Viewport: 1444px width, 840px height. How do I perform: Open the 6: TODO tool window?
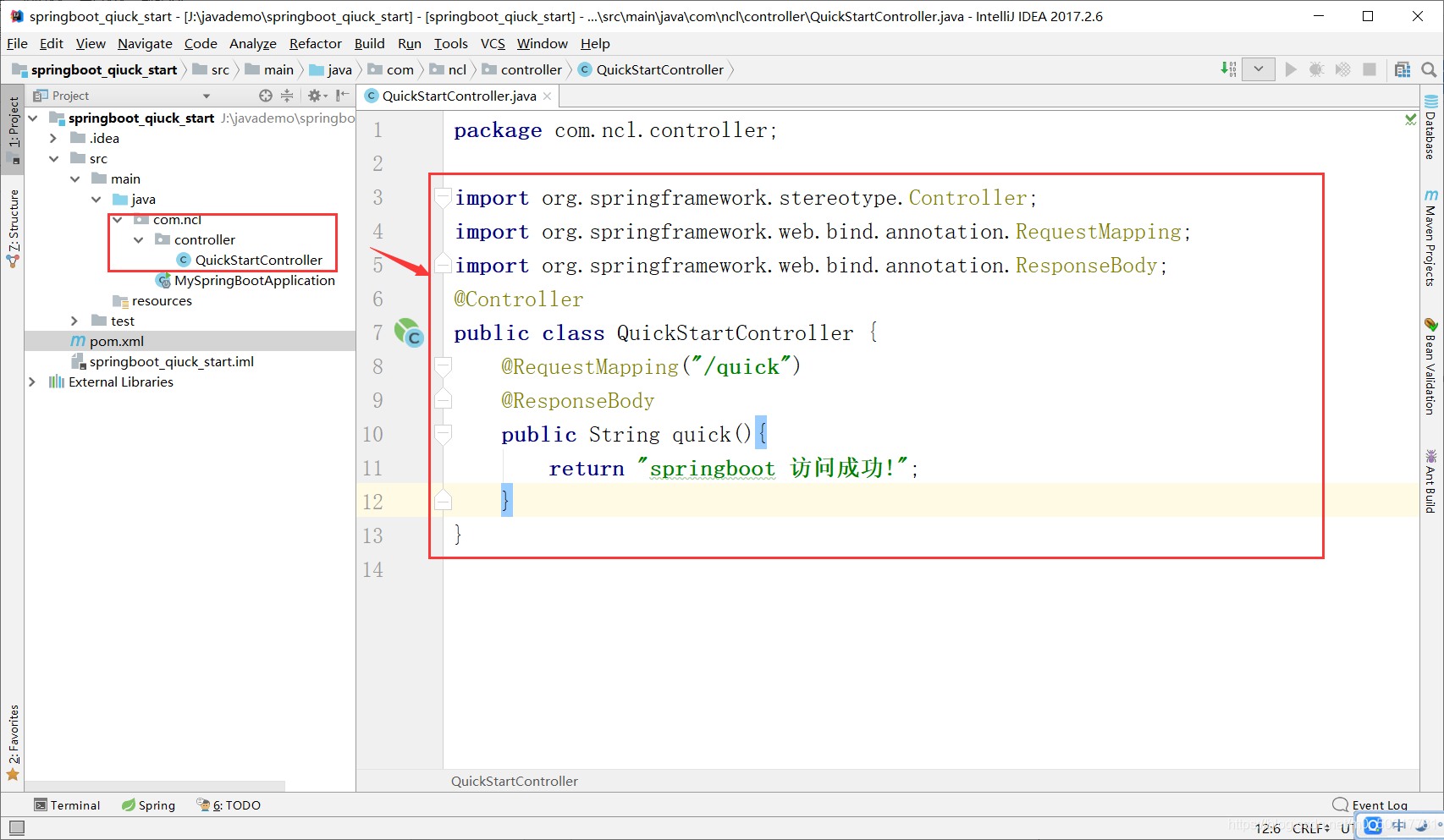pyautogui.click(x=229, y=805)
